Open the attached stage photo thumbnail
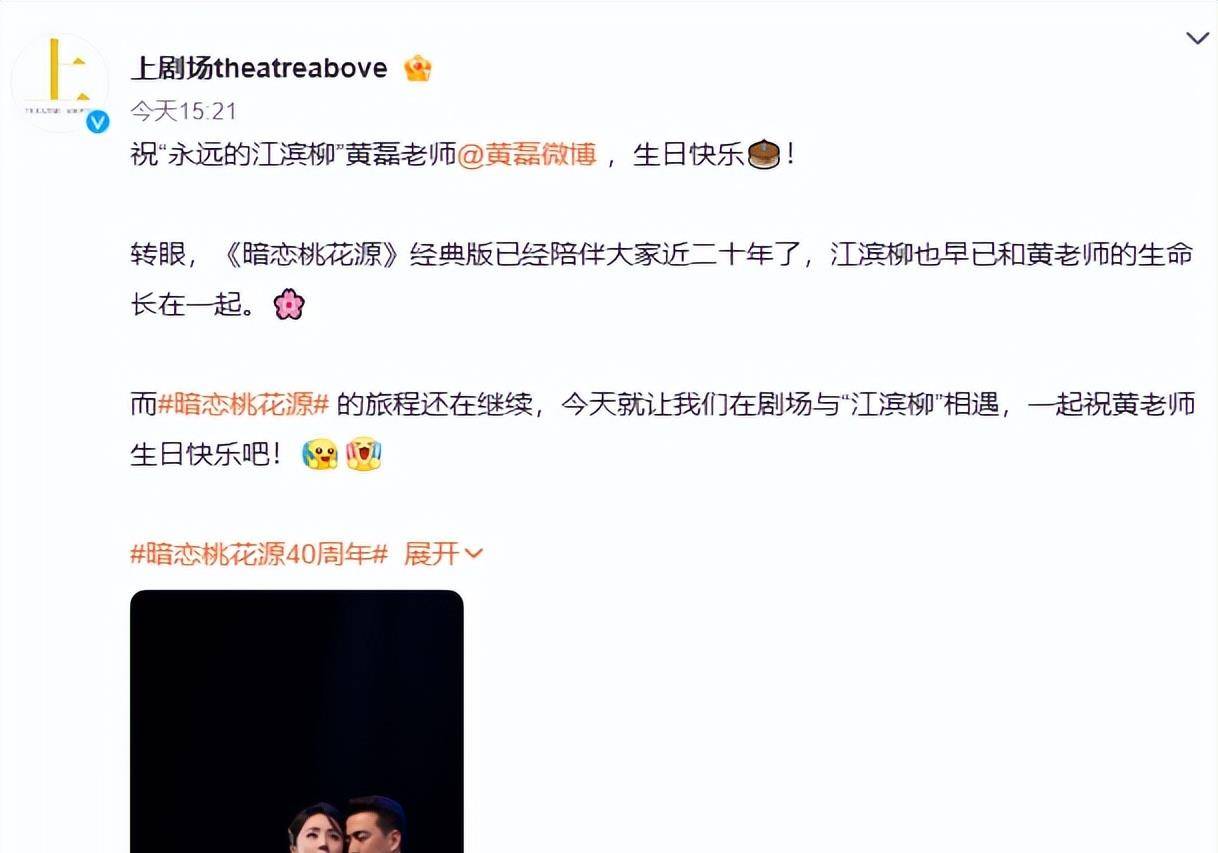The width and height of the screenshot is (1218, 853). [x=297, y=721]
